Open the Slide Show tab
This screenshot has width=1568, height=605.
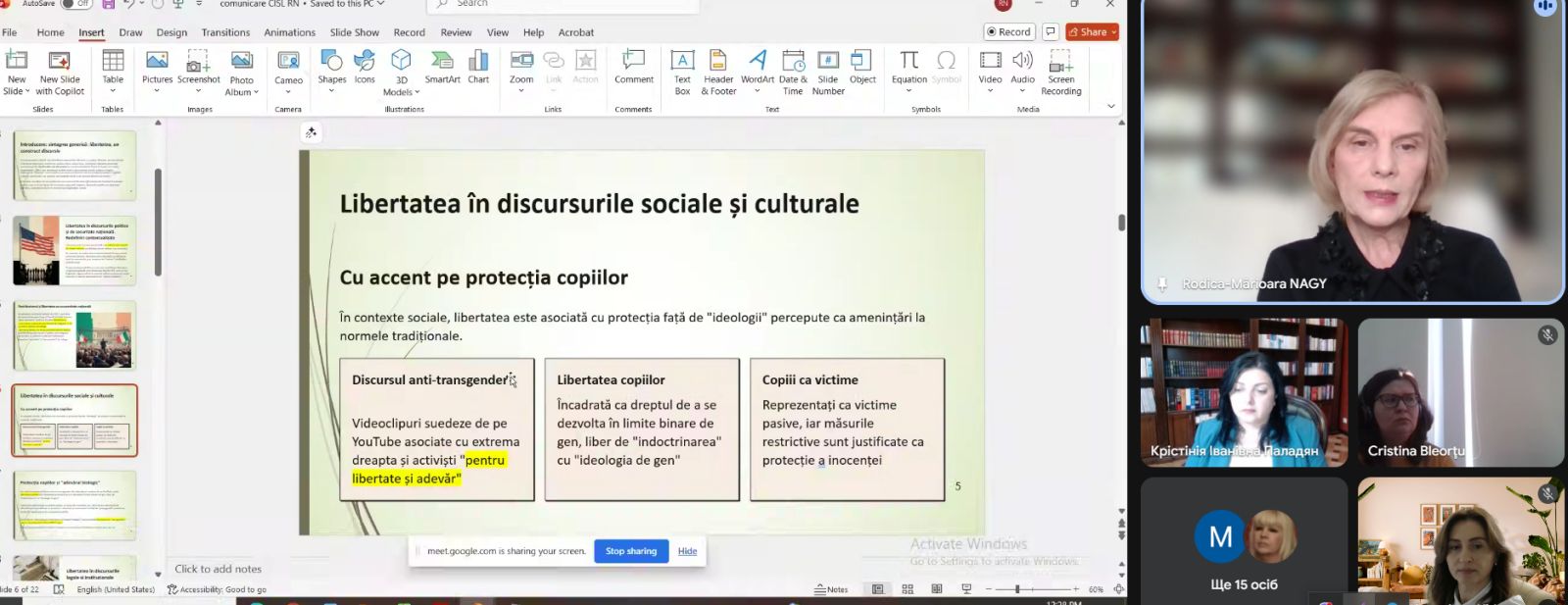pos(354,32)
